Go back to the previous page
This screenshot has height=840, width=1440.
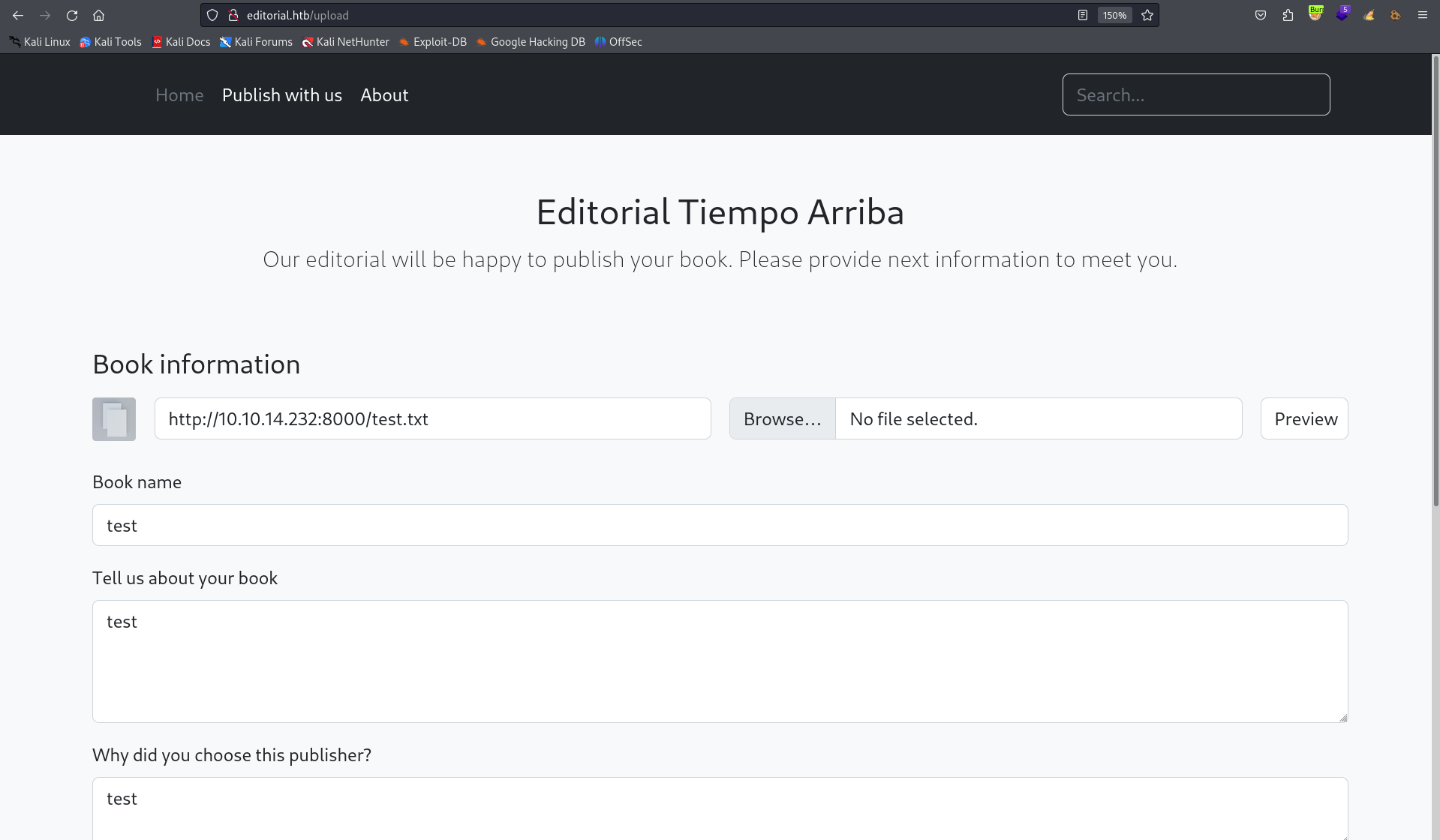coord(18,15)
